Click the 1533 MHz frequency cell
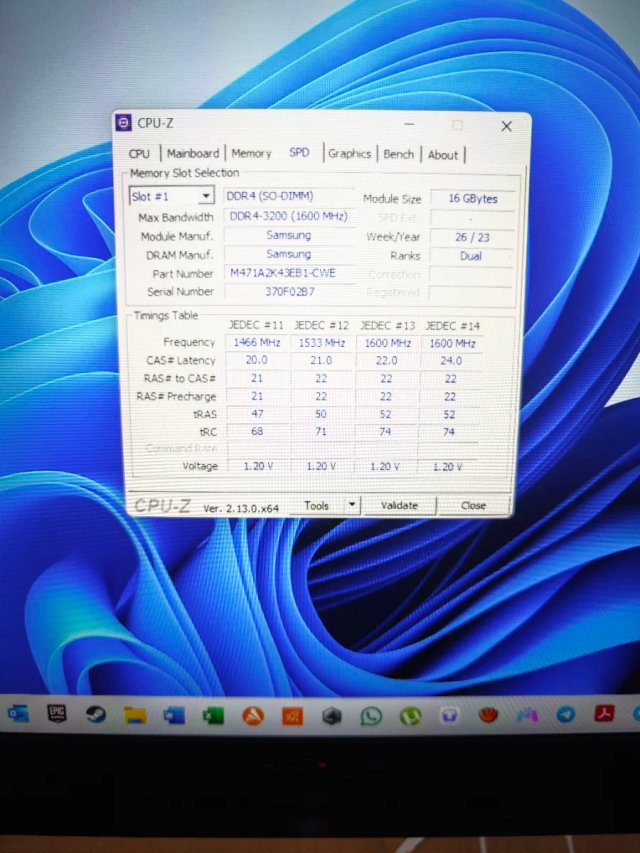This screenshot has height=853, width=640. point(321,343)
